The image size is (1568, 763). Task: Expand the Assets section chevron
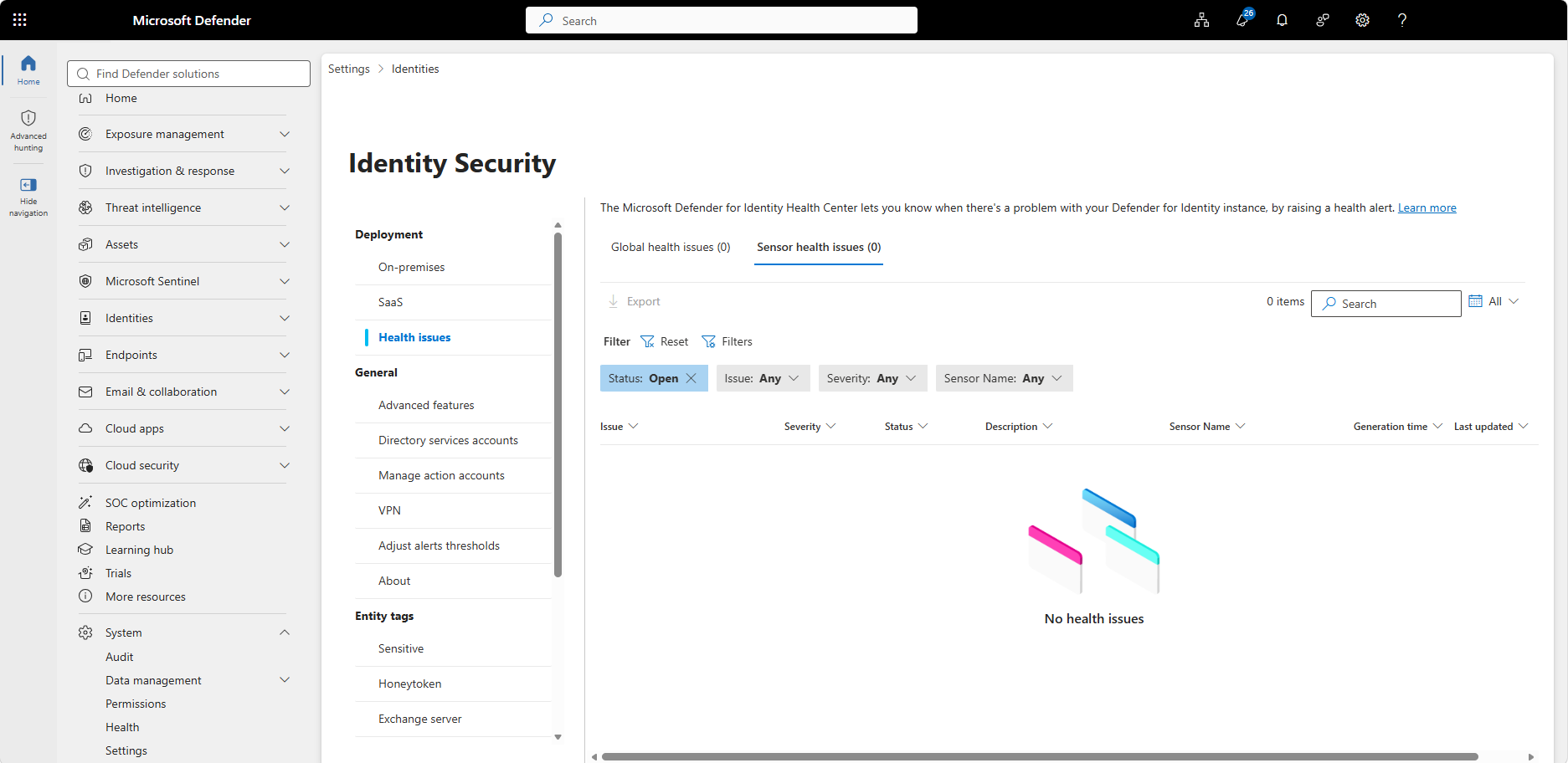(285, 244)
